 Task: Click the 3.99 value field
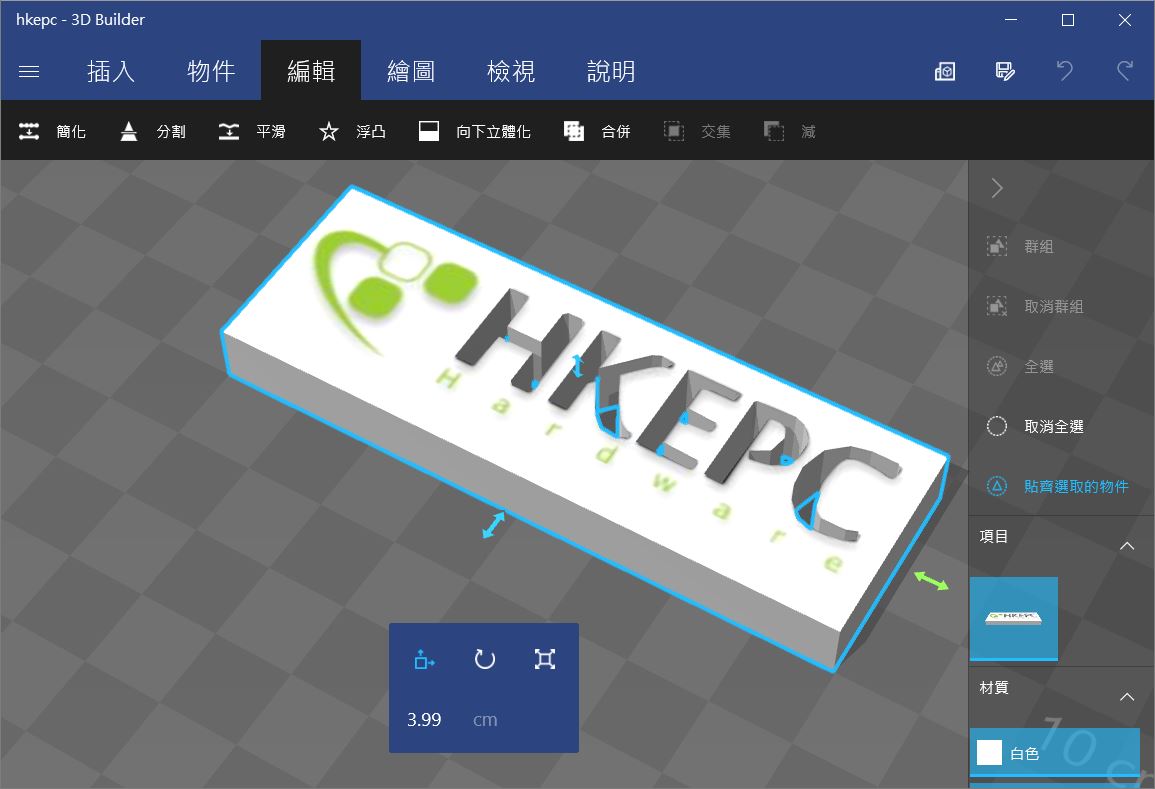click(x=424, y=720)
